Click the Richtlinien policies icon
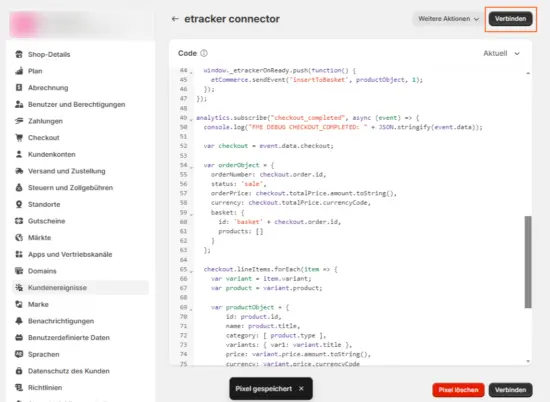 click(x=19, y=388)
